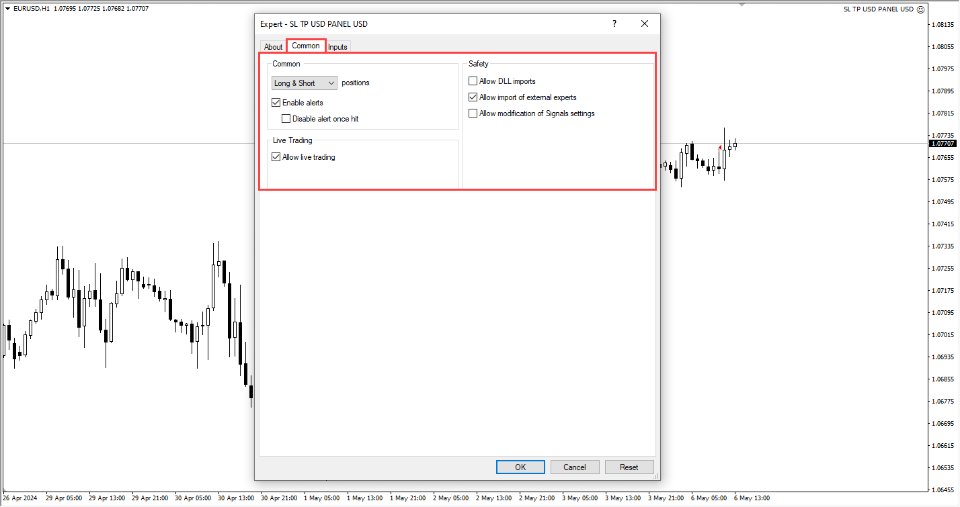Confirm with the OK button

(x=520, y=467)
